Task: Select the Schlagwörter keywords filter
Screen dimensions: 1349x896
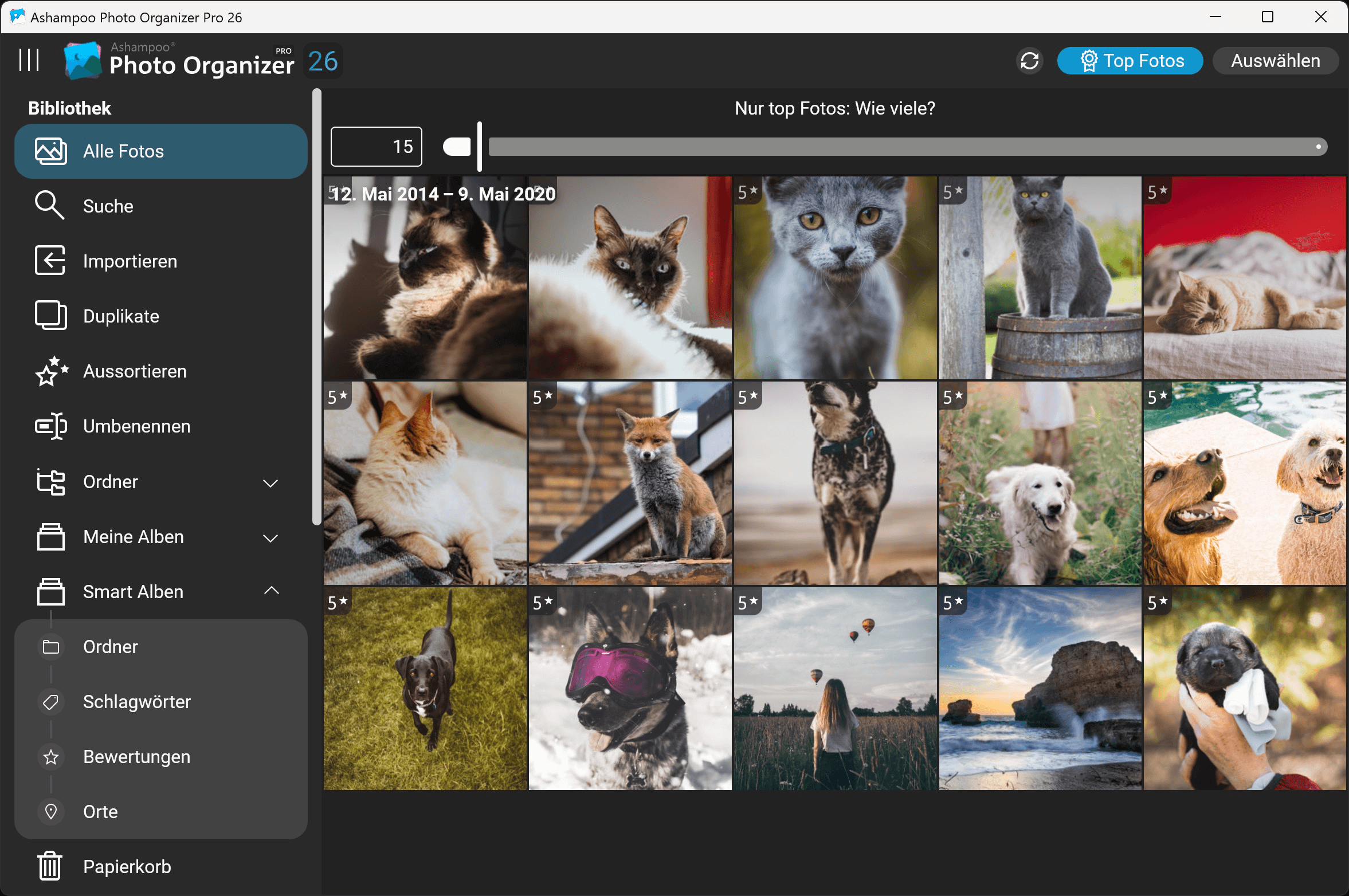Action: tap(137, 701)
